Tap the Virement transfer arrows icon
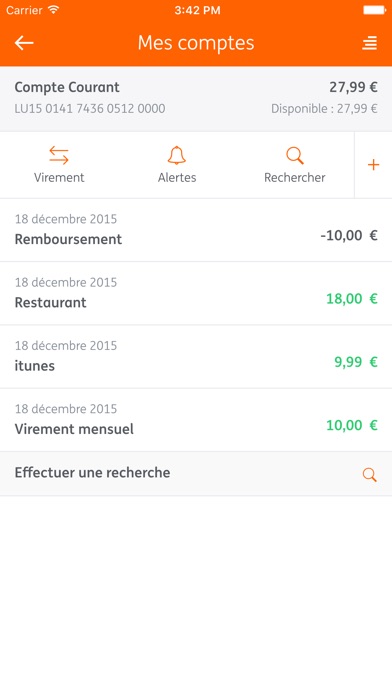This screenshot has width=392, height=696. pos(59,156)
